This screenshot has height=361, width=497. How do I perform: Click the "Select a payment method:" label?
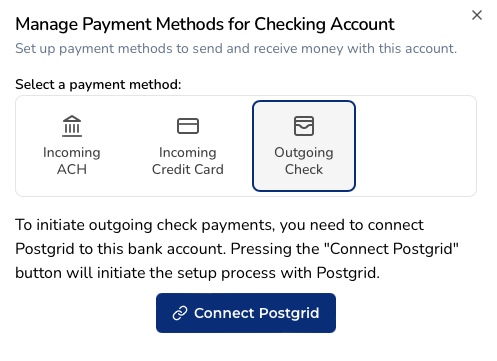click(98, 84)
